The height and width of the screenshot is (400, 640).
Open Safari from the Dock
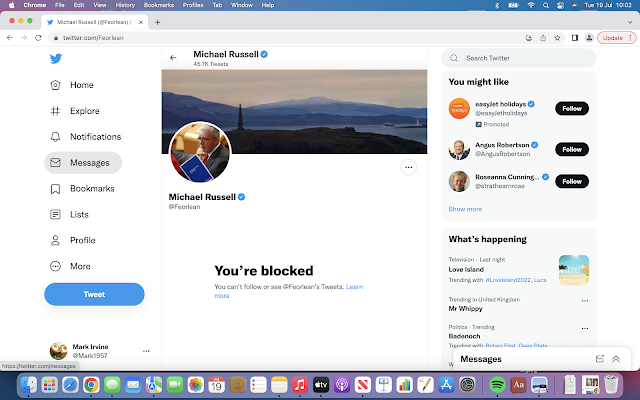71,384
